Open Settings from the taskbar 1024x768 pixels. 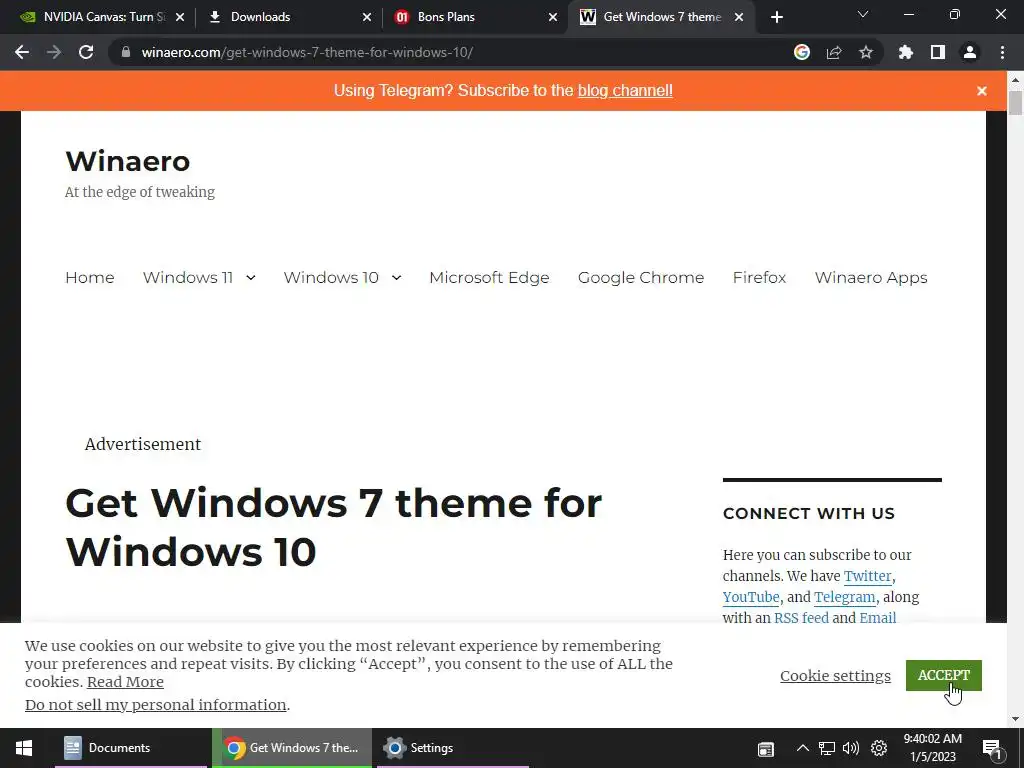tap(453, 748)
